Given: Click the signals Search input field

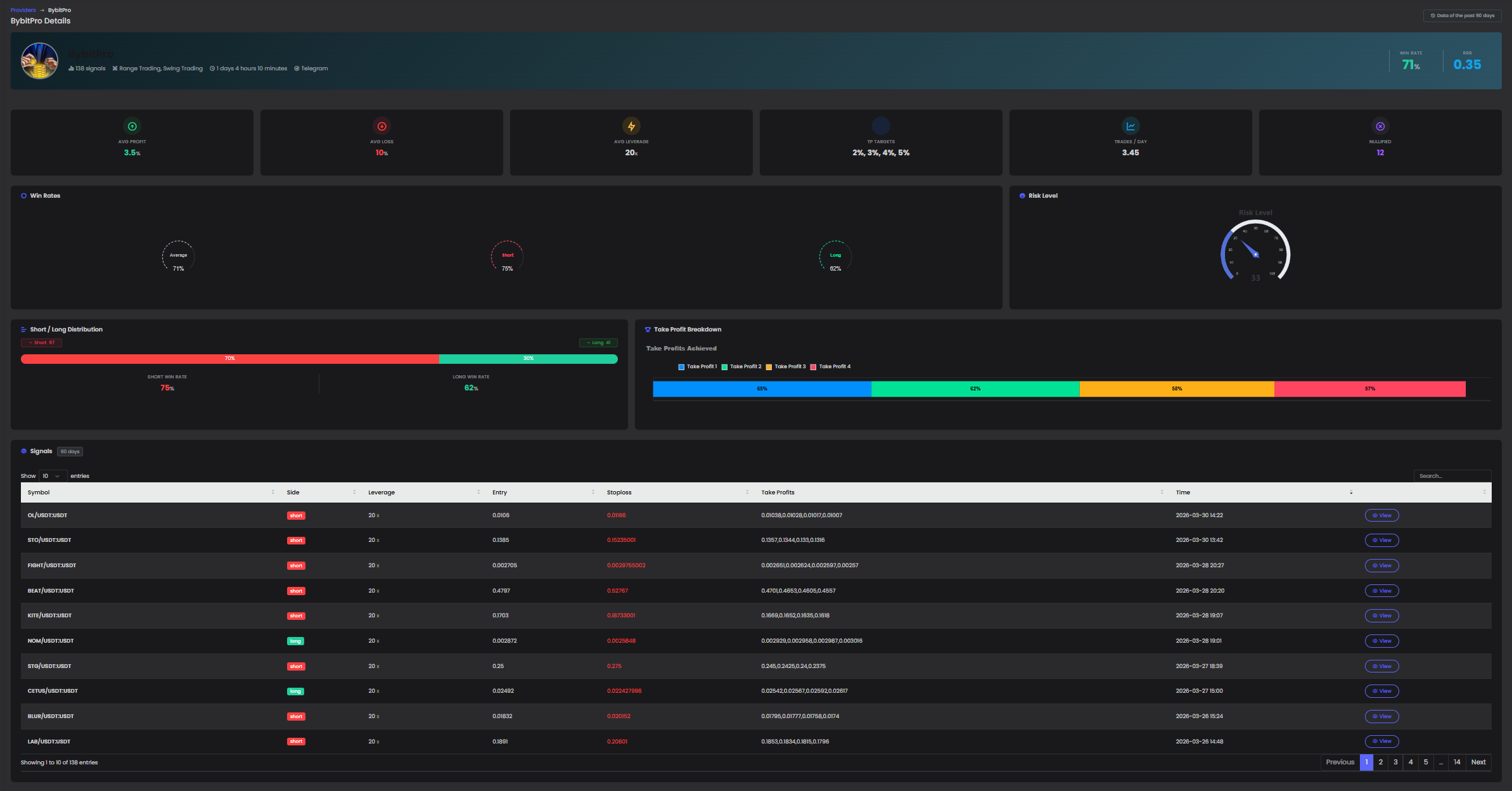Looking at the screenshot, I should tap(1451, 476).
